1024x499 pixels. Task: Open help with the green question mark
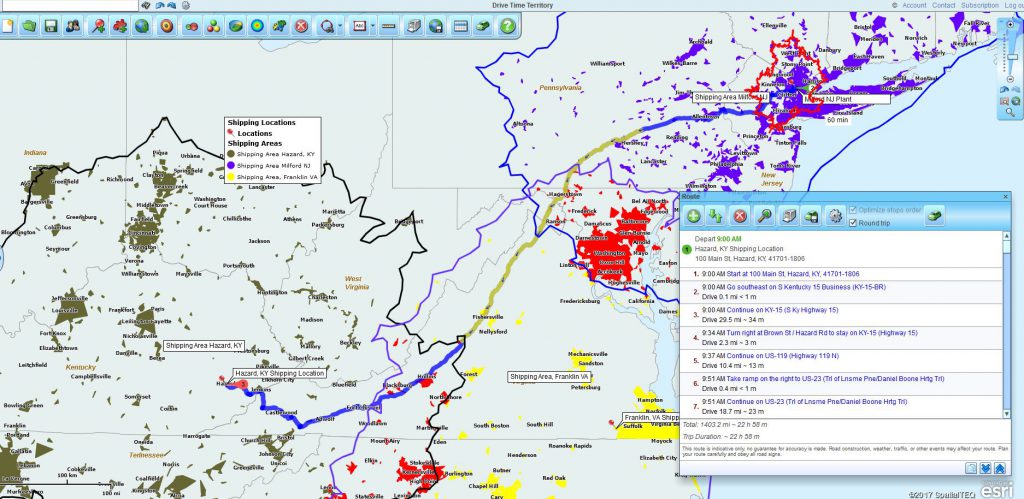[x=507, y=26]
